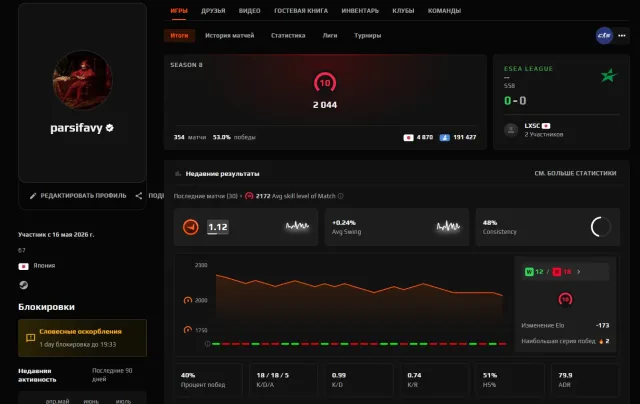The height and width of the screenshot is (404, 640).
Task: Open the Статистика sub-tab
Action: 288,36
